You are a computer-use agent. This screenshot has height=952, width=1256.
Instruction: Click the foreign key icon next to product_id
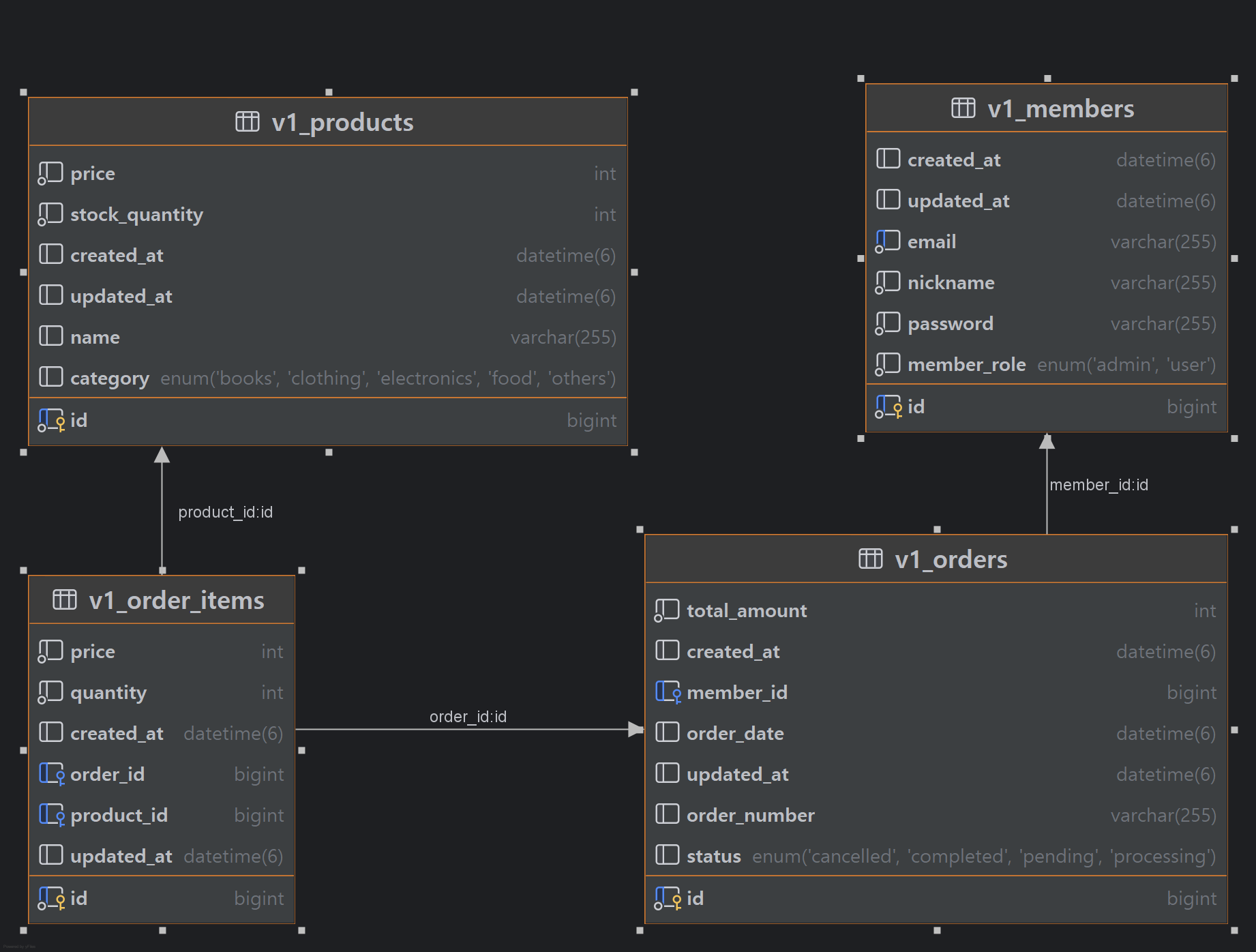pyautogui.click(x=51, y=815)
